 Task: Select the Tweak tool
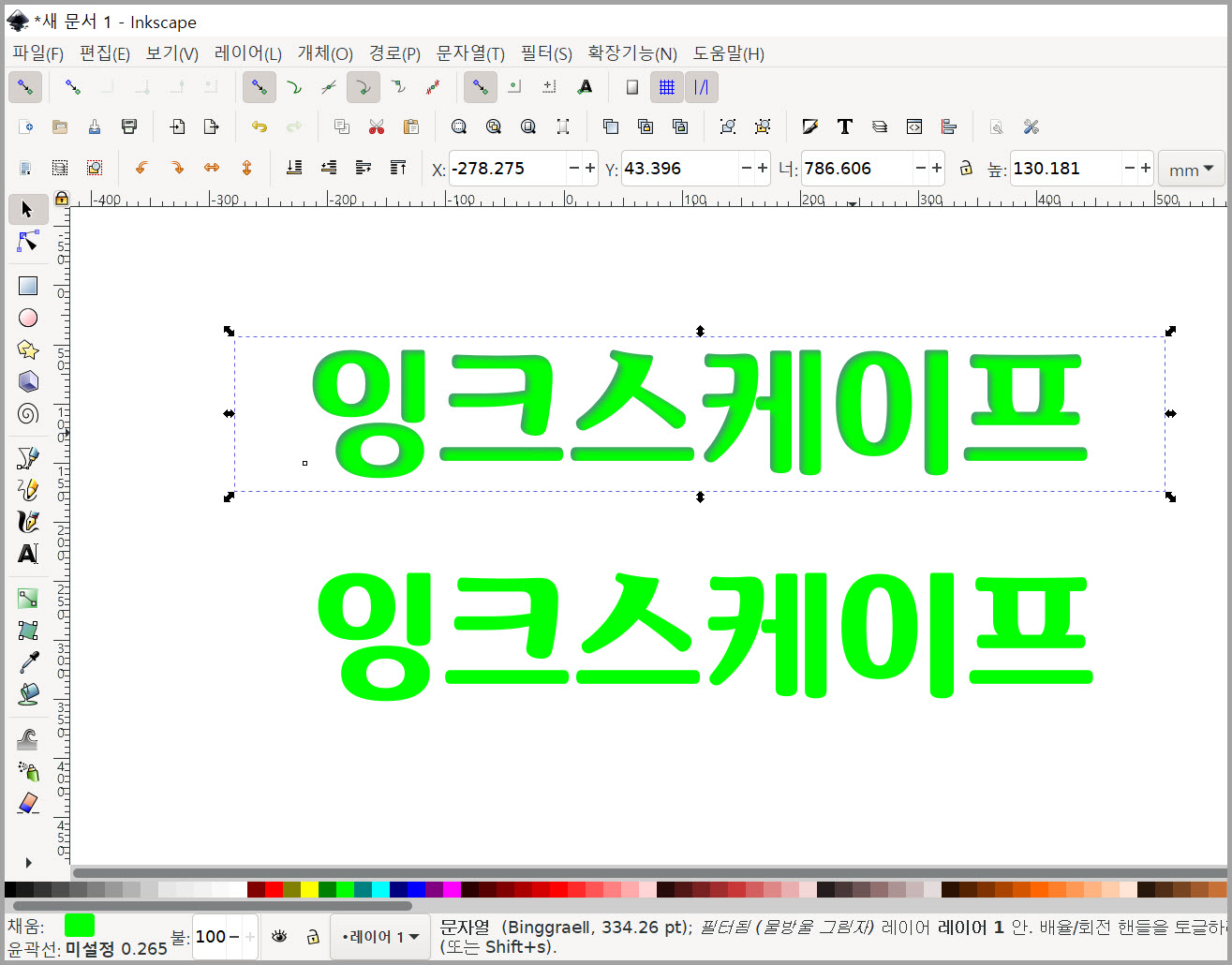(28, 739)
